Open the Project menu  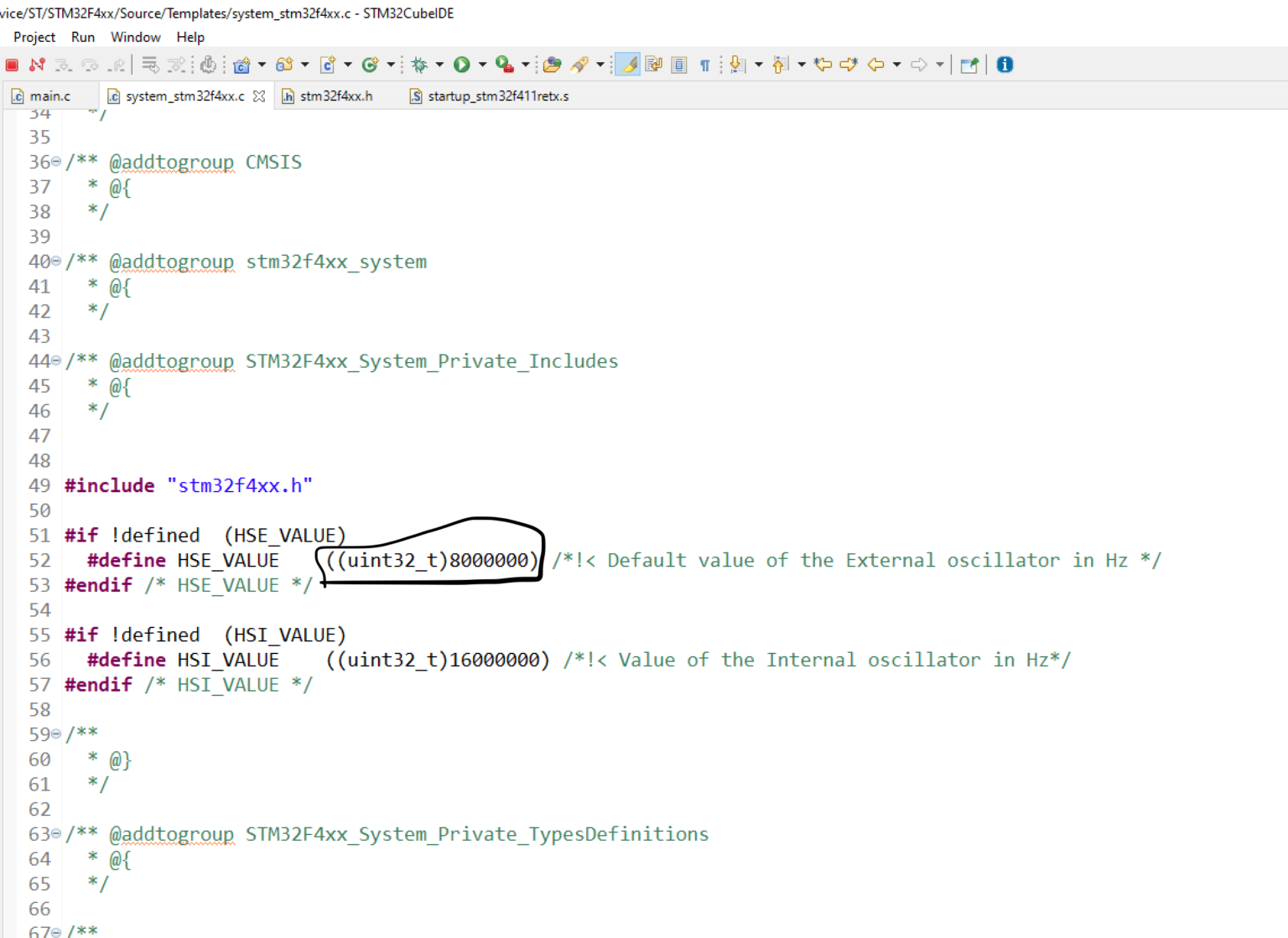(x=34, y=37)
